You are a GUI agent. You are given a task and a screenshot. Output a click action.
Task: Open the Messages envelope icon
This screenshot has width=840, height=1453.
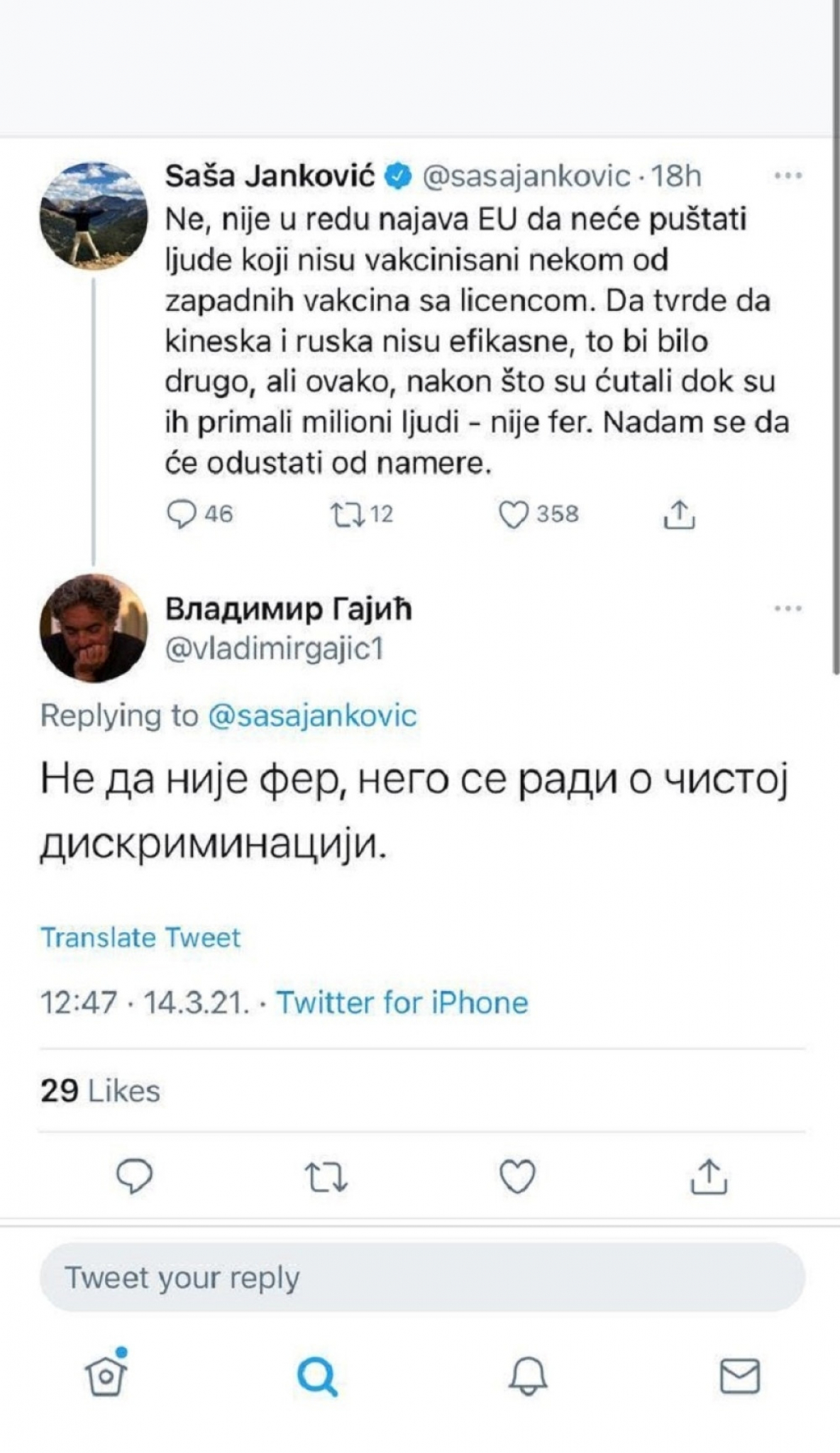click(x=739, y=1377)
